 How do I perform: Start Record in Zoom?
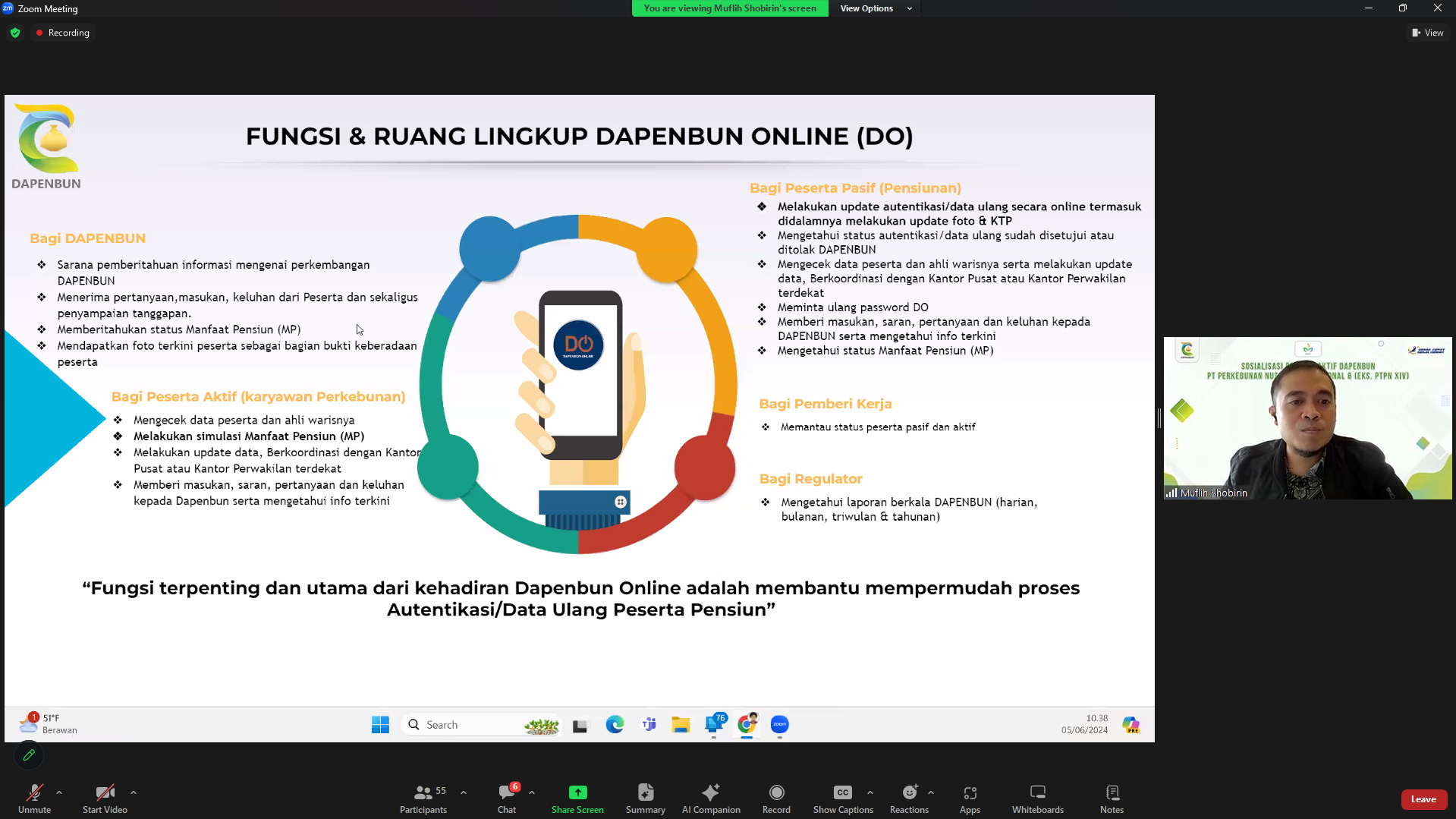(x=776, y=799)
